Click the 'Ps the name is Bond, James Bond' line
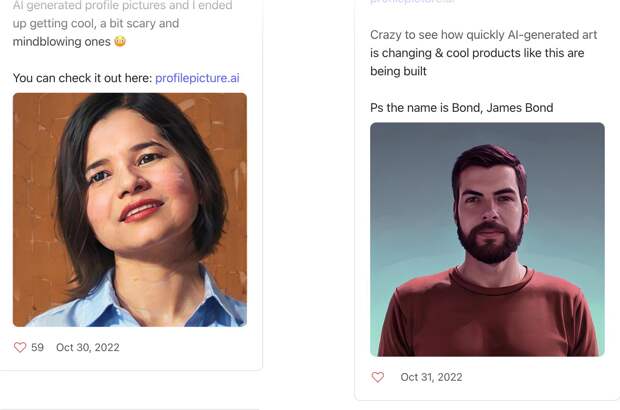Viewport: 620px width, 410px height. 461,107
